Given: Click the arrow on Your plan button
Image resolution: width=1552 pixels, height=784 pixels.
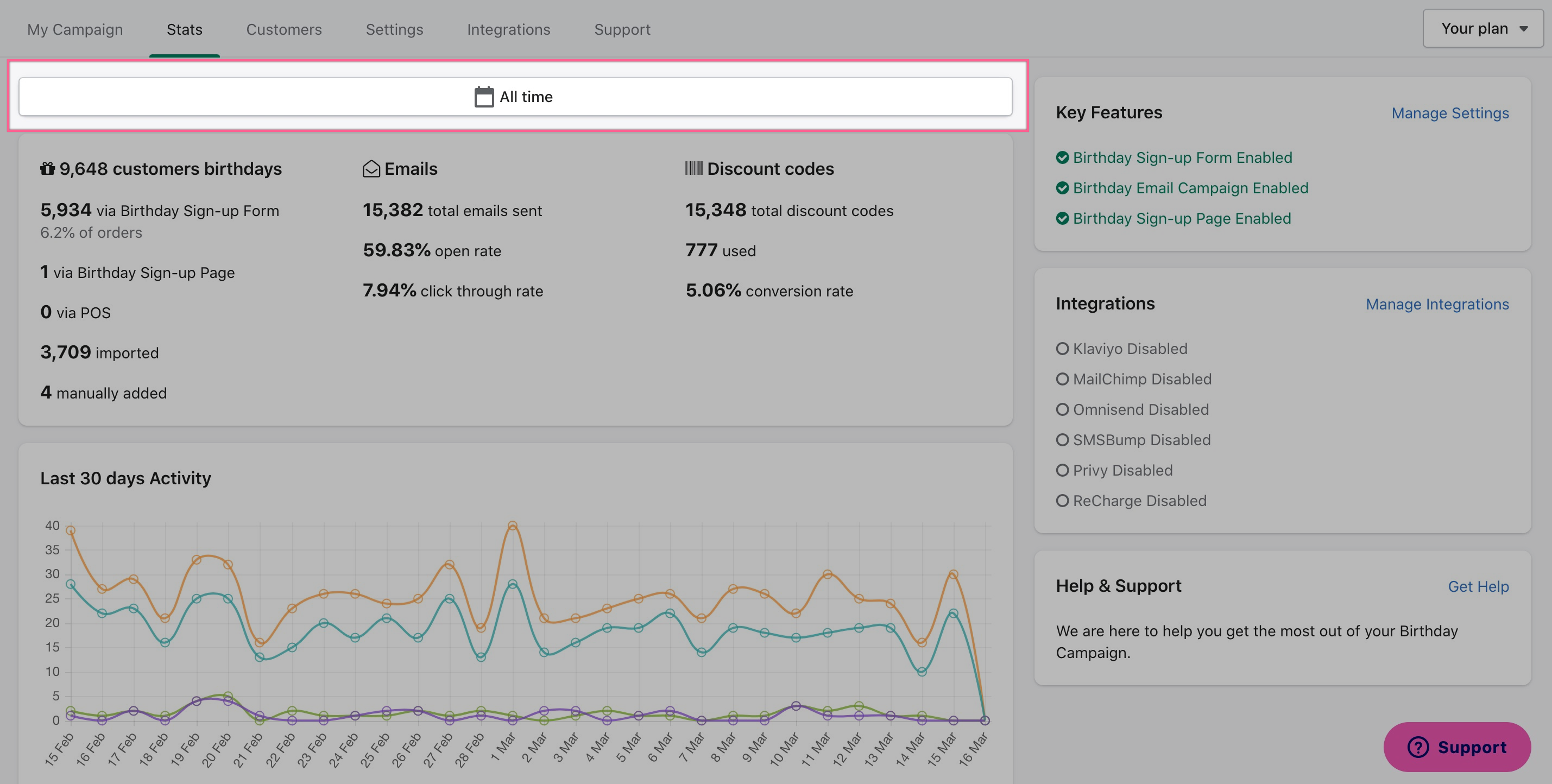Looking at the screenshot, I should (1523, 29).
